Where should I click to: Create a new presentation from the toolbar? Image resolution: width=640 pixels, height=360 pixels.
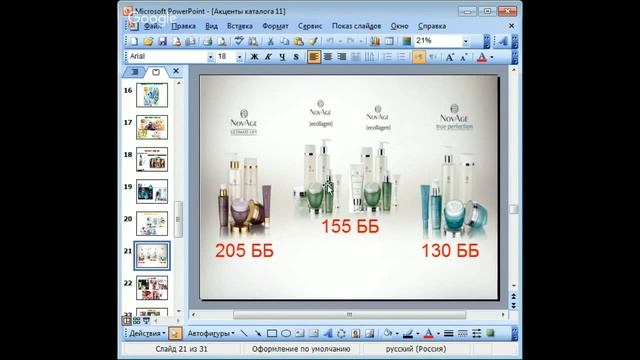134,41
